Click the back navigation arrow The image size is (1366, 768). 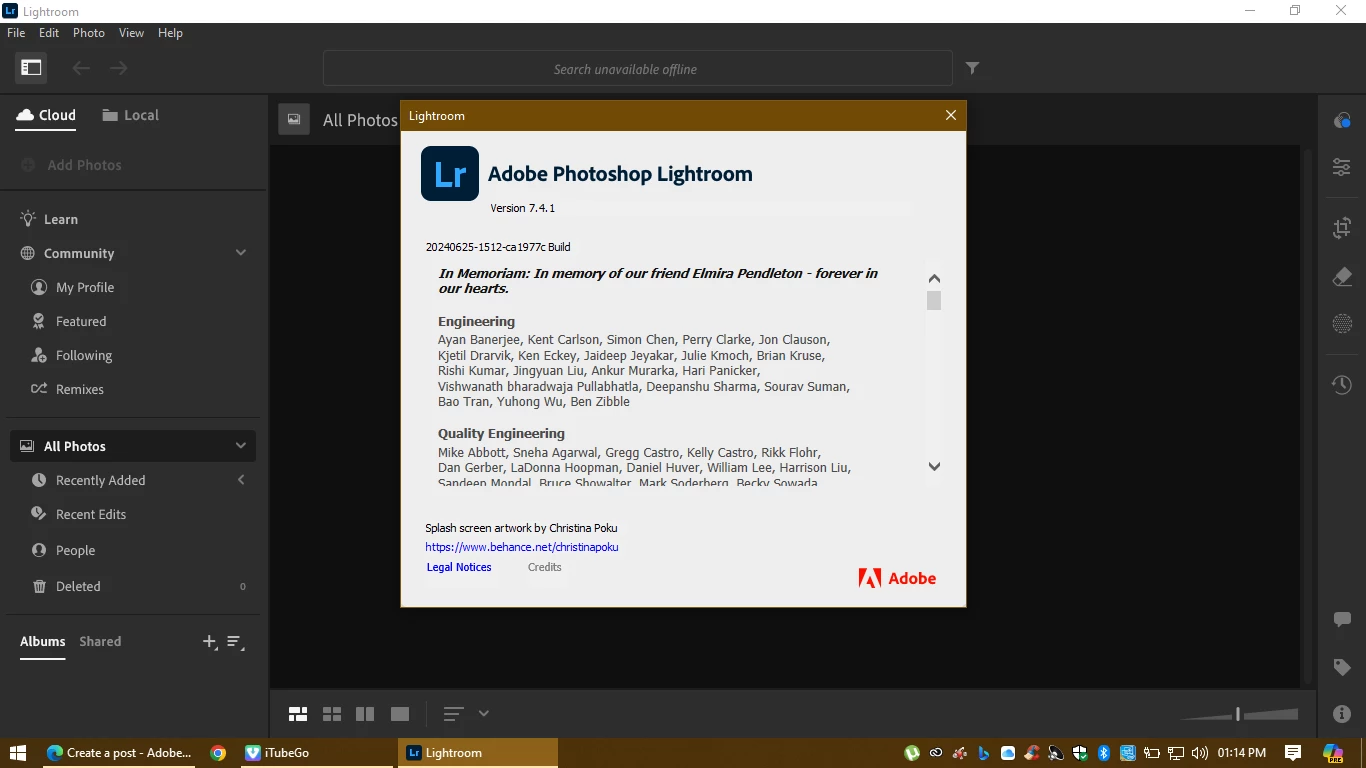pyautogui.click(x=81, y=68)
